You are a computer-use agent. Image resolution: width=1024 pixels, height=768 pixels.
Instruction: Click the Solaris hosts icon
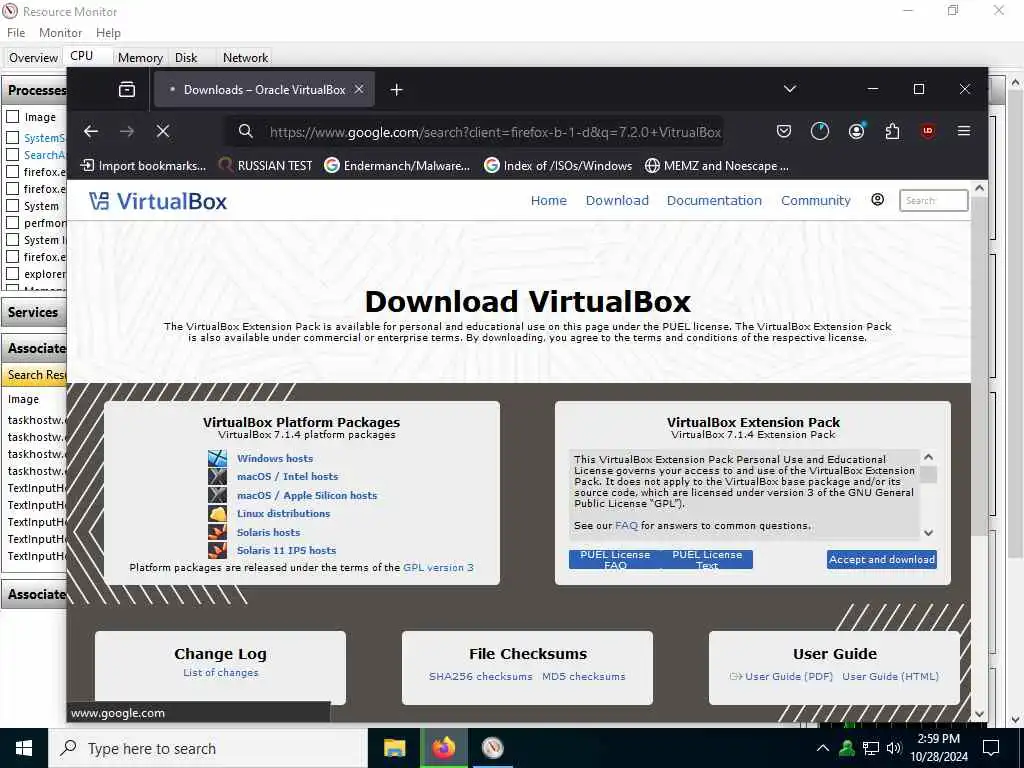click(x=217, y=532)
